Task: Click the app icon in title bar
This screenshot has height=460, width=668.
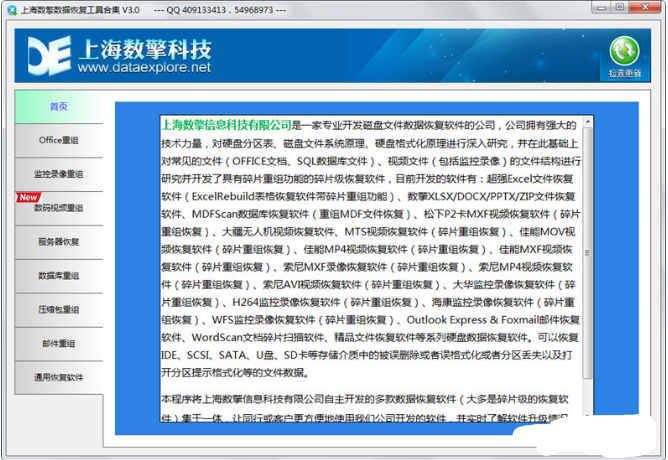Action: point(12,10)
